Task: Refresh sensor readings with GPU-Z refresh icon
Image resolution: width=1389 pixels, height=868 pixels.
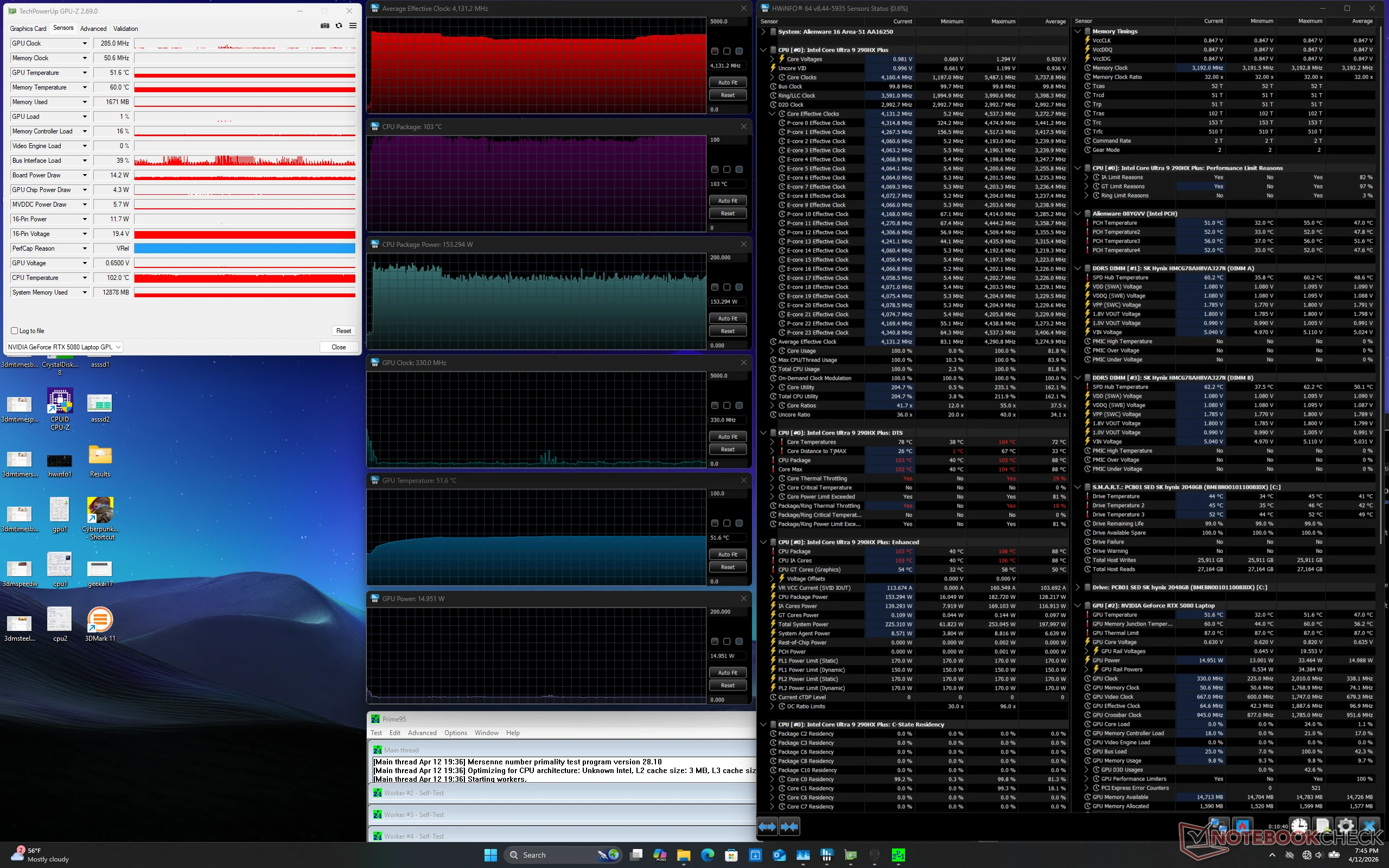Action: [339, 26]
